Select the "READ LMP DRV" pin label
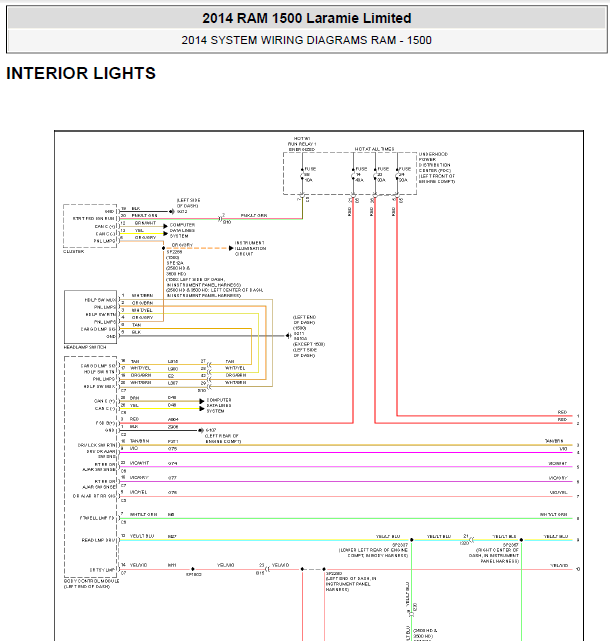The width and height of the screenshot is (610, 641). 99,540
